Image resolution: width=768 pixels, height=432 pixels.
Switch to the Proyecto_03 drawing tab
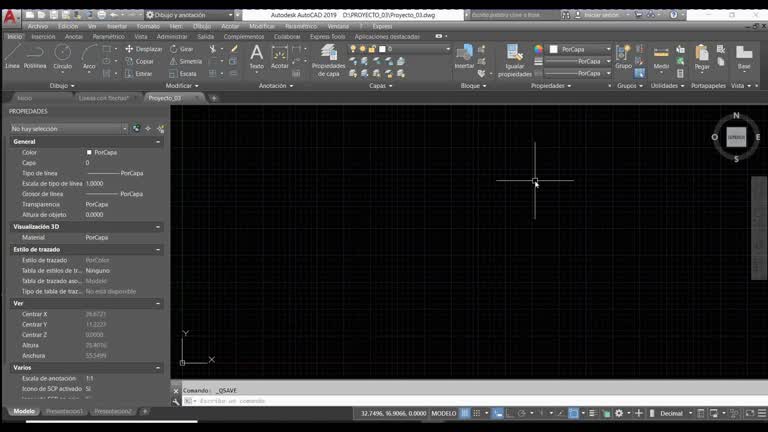click(x=165, y=98)
